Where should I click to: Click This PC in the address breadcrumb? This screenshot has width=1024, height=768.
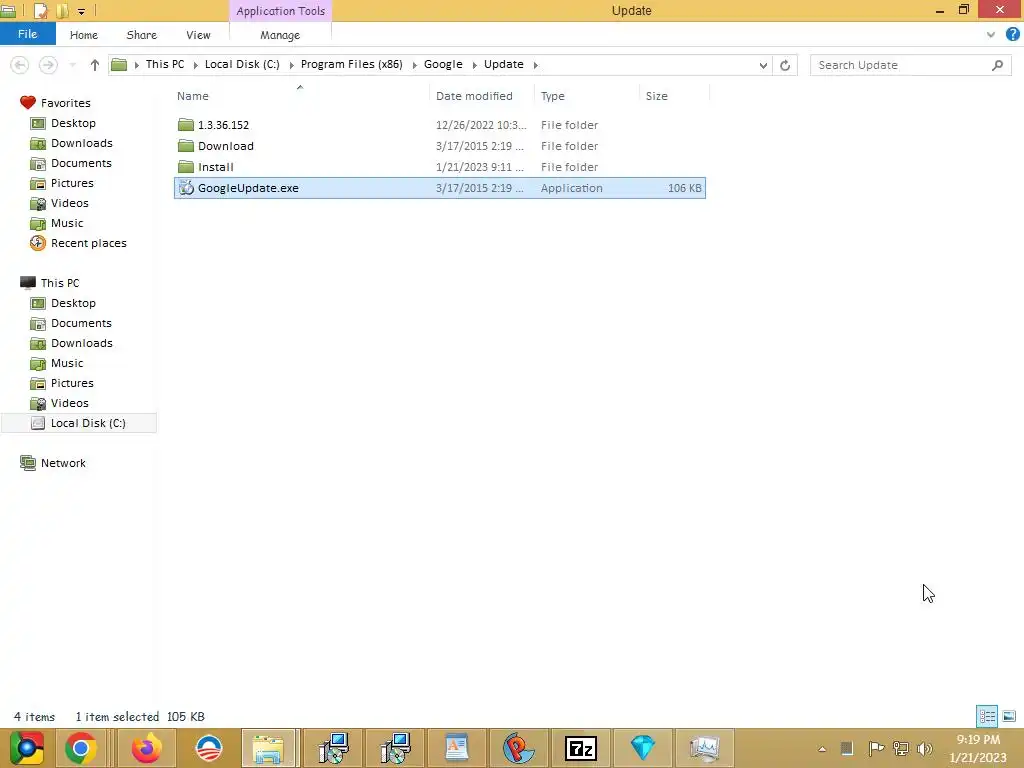pyautogui.click(x=165, y=64)
